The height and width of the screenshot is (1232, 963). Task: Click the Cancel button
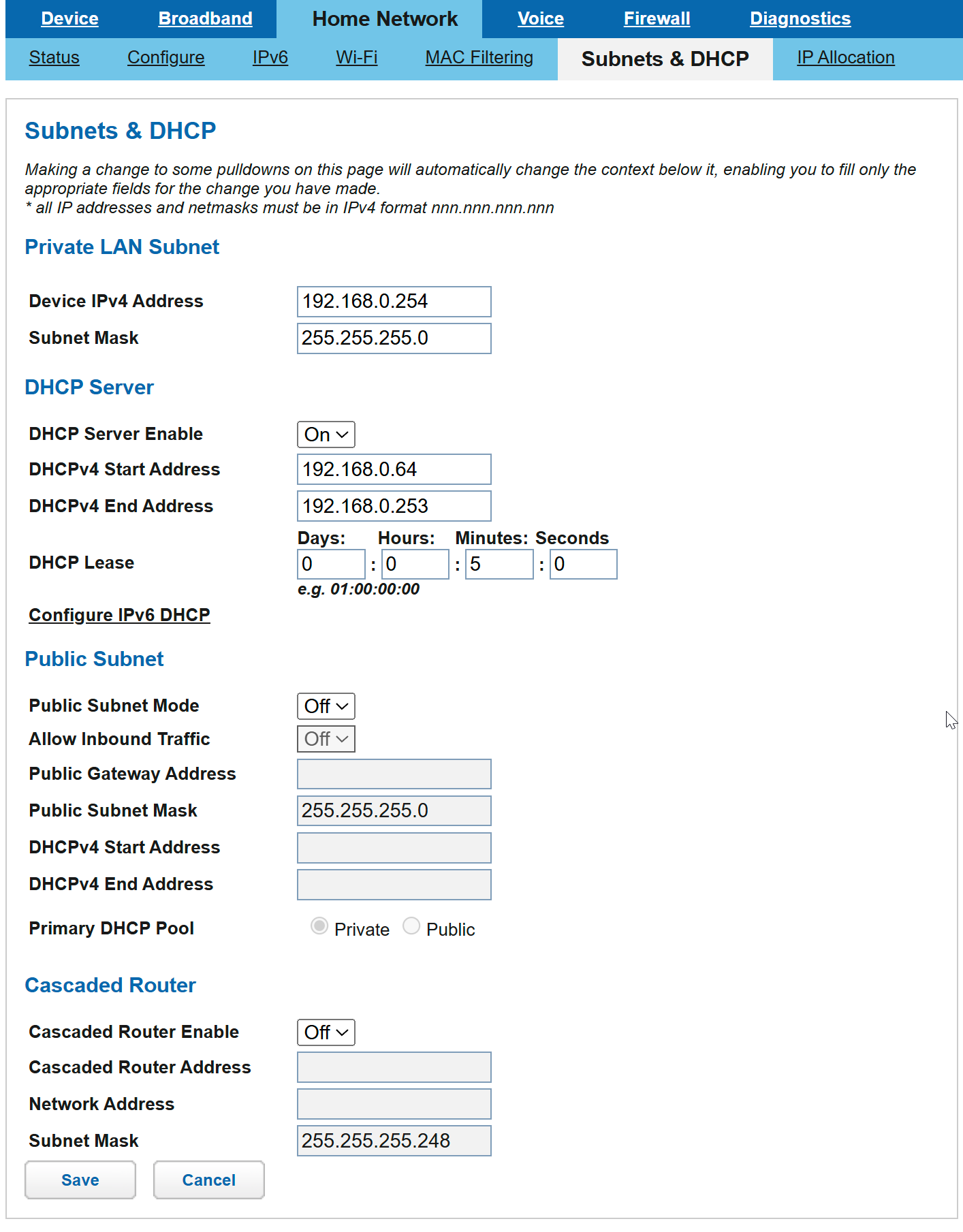(208, 1180)
